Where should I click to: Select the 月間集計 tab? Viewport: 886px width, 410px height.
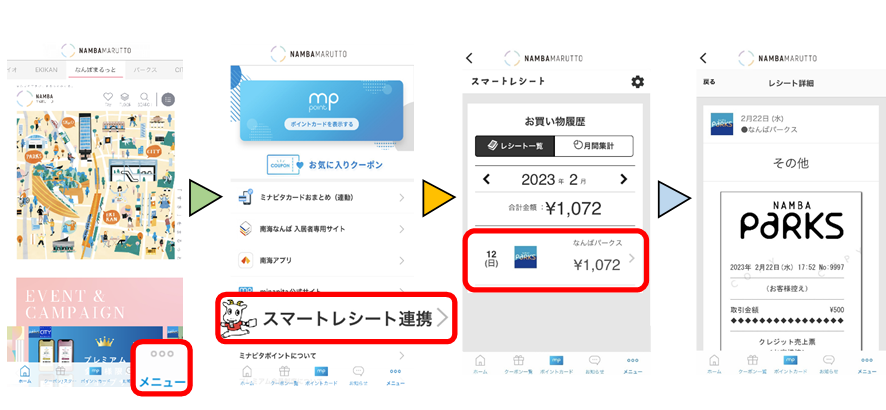[594, 146]
